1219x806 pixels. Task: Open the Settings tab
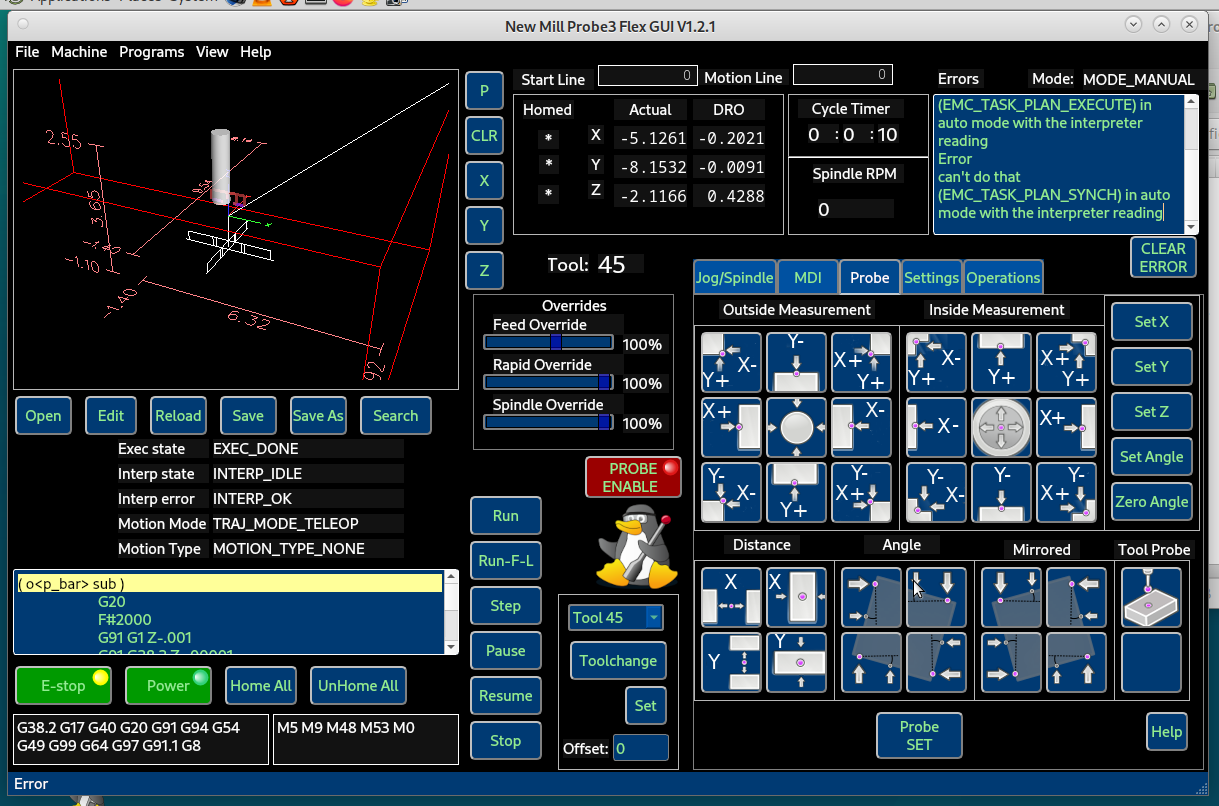point(931,278)
